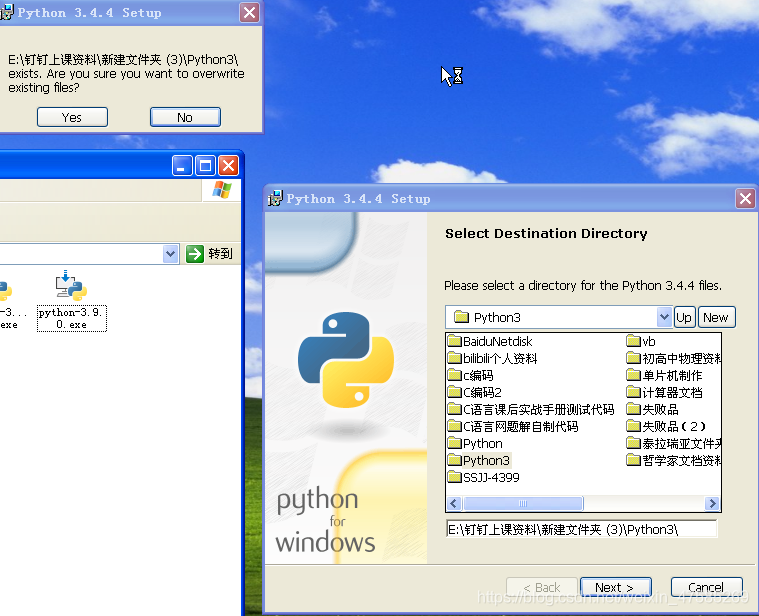Select the SSJJ-4399 folder
Viewport: 759px width, 616px height.
pos(484,478)
